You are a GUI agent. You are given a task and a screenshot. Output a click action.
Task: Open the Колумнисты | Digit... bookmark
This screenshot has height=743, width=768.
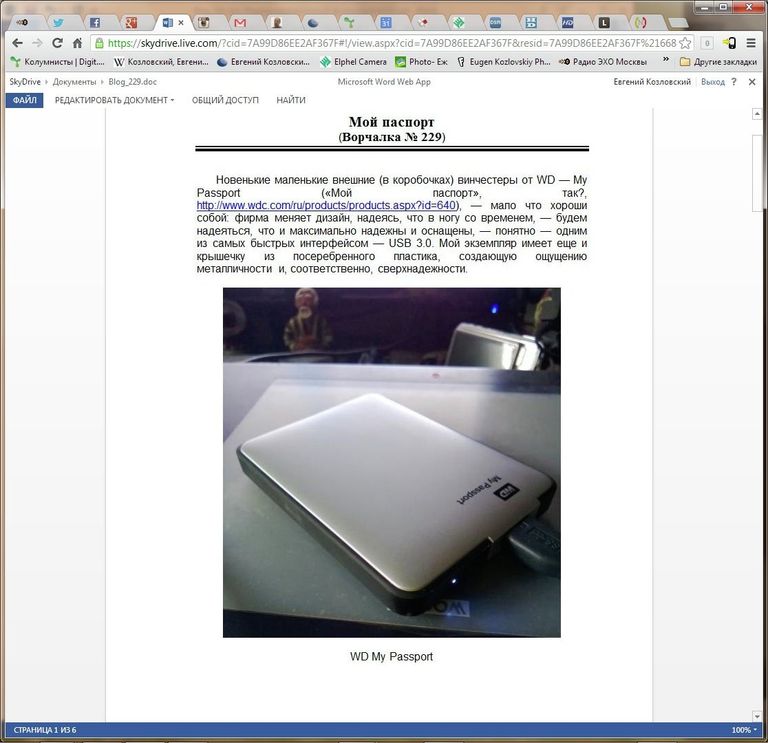pos(58,62)
